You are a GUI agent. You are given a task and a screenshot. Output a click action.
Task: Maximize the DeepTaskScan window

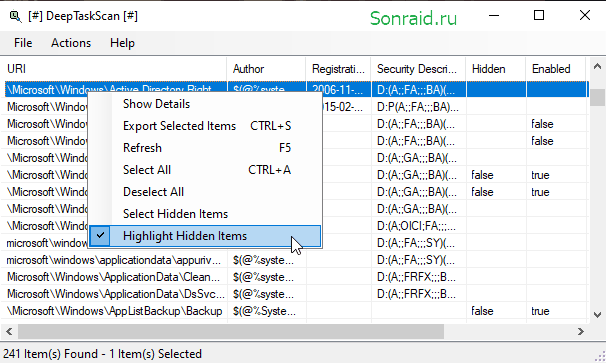[539, 16]
